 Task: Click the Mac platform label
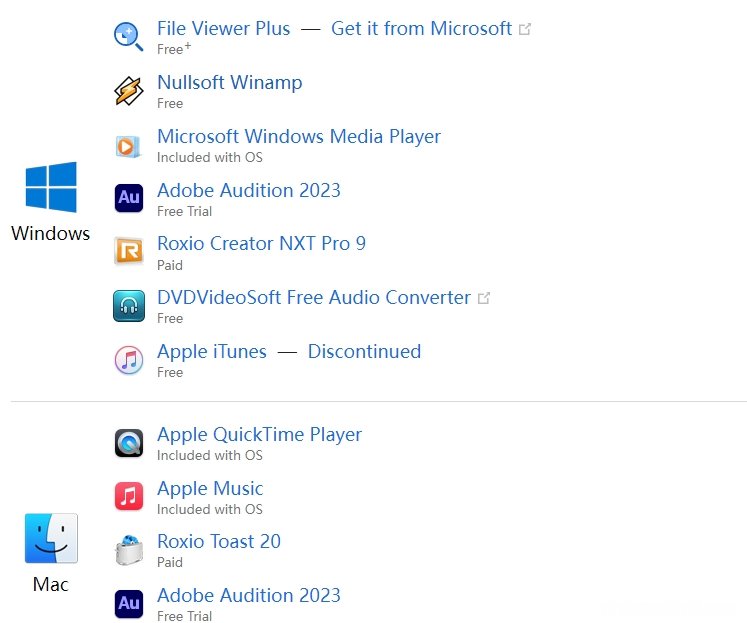pyautogui.click(x=50, y=584)
